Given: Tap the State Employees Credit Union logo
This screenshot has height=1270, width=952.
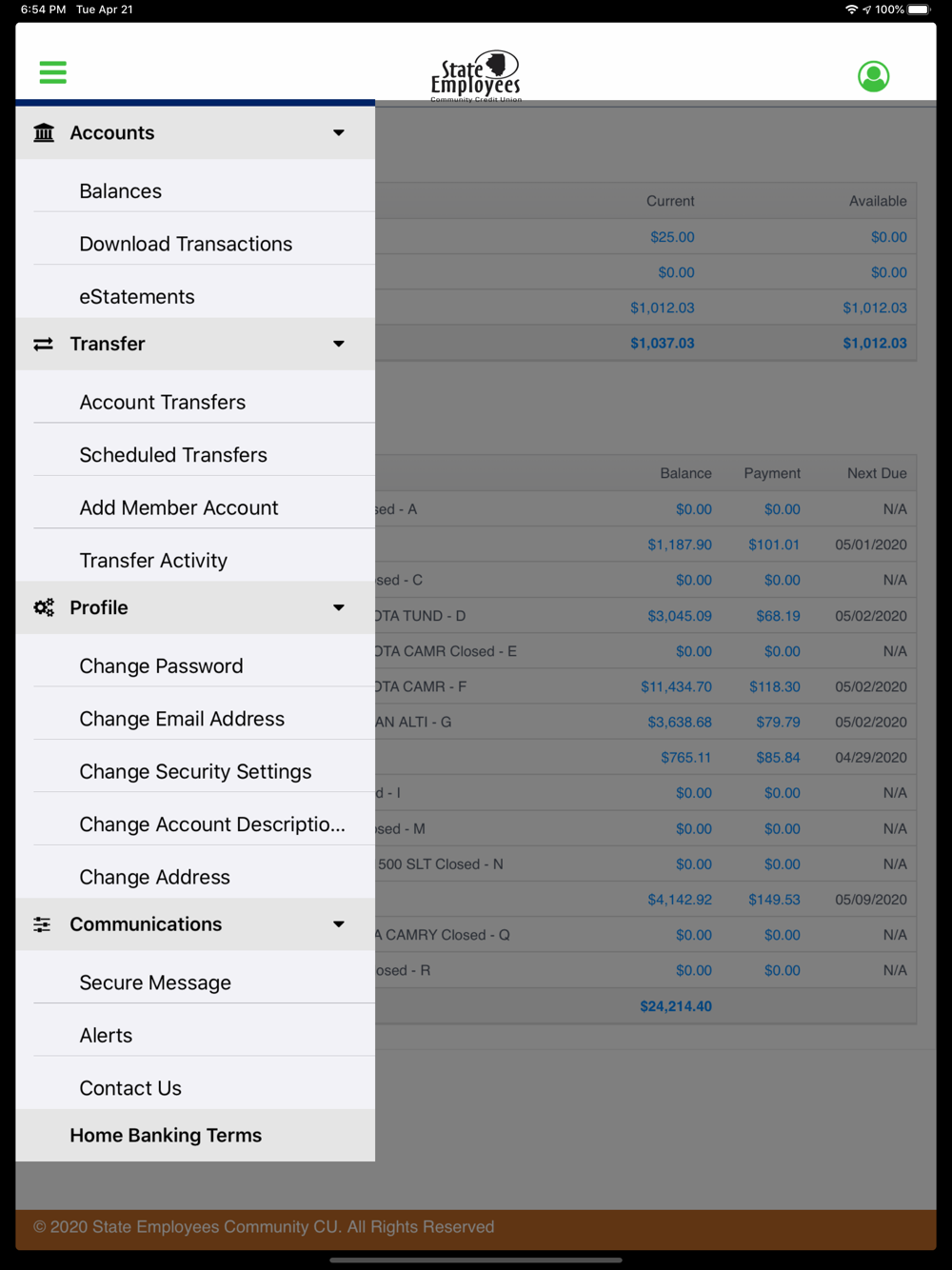Looking at the screenshot, I should click(x=476, y=76).
